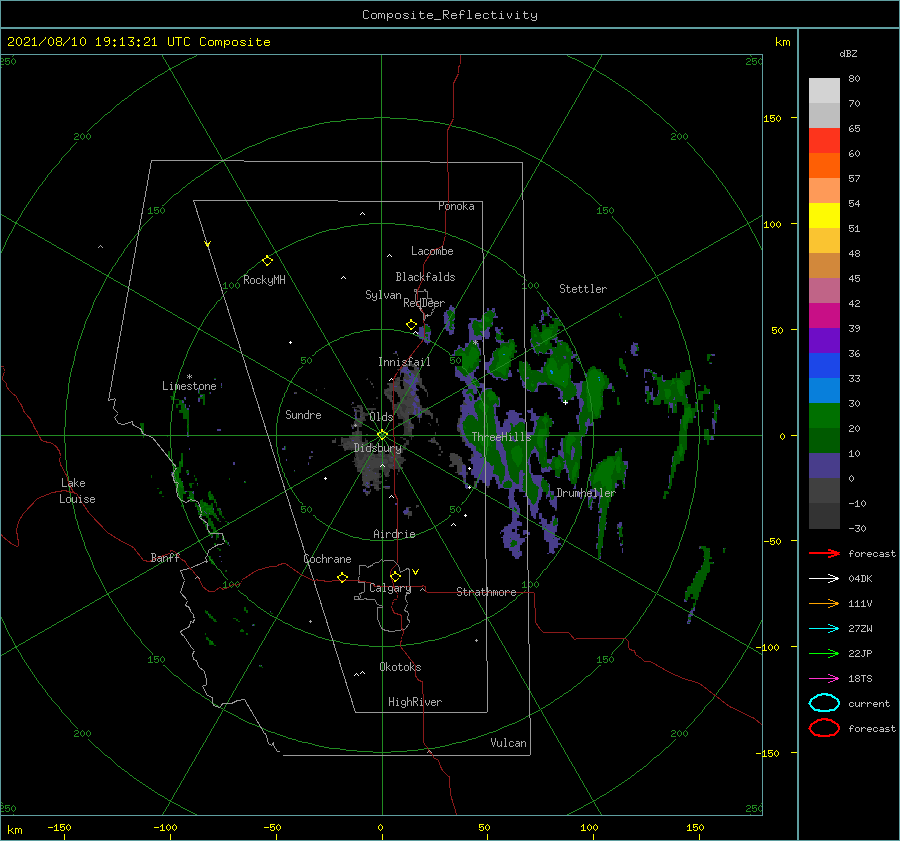Click the HighRiver city label

(415, 702)
